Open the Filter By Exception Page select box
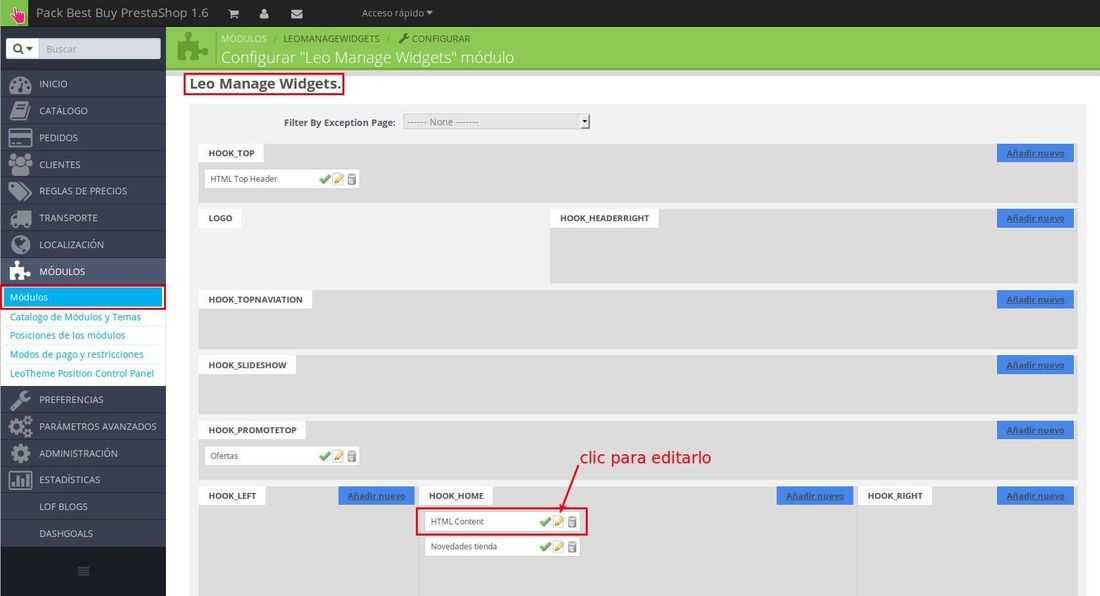1100x596 pixels. pyautogui.click(x=497, y=122)
